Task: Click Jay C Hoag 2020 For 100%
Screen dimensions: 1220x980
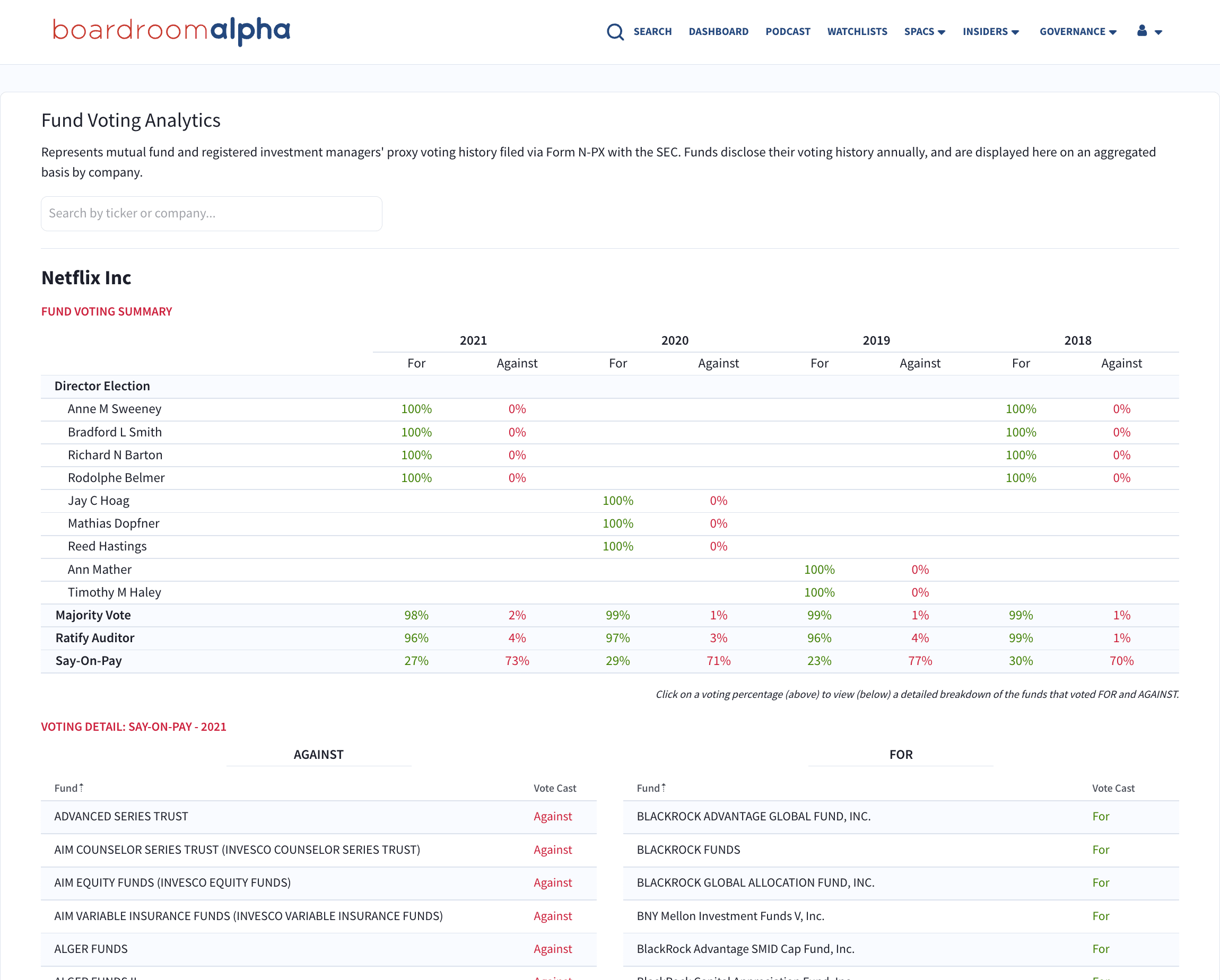Action: [x=618, y=500]
